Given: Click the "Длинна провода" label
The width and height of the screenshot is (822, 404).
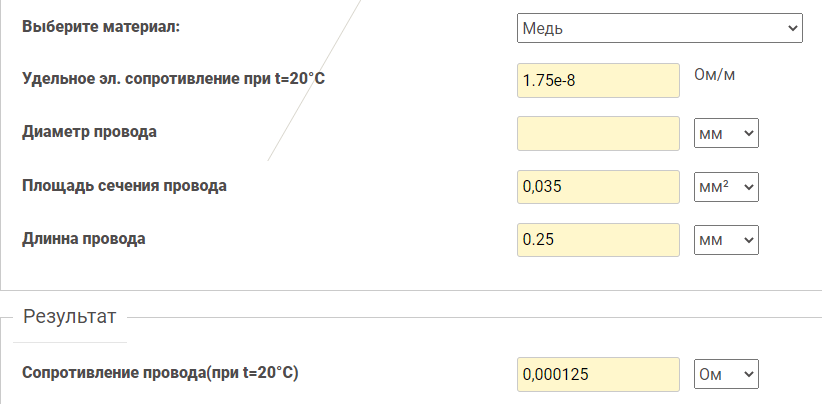Looking at the screenshot, I should [84, 239].
